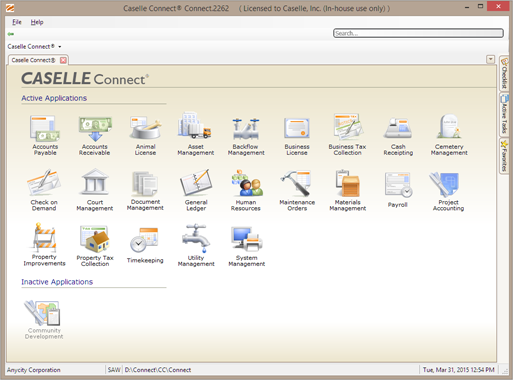Click SAW in the status bar
513x380 pixels.
coord(114,370)
